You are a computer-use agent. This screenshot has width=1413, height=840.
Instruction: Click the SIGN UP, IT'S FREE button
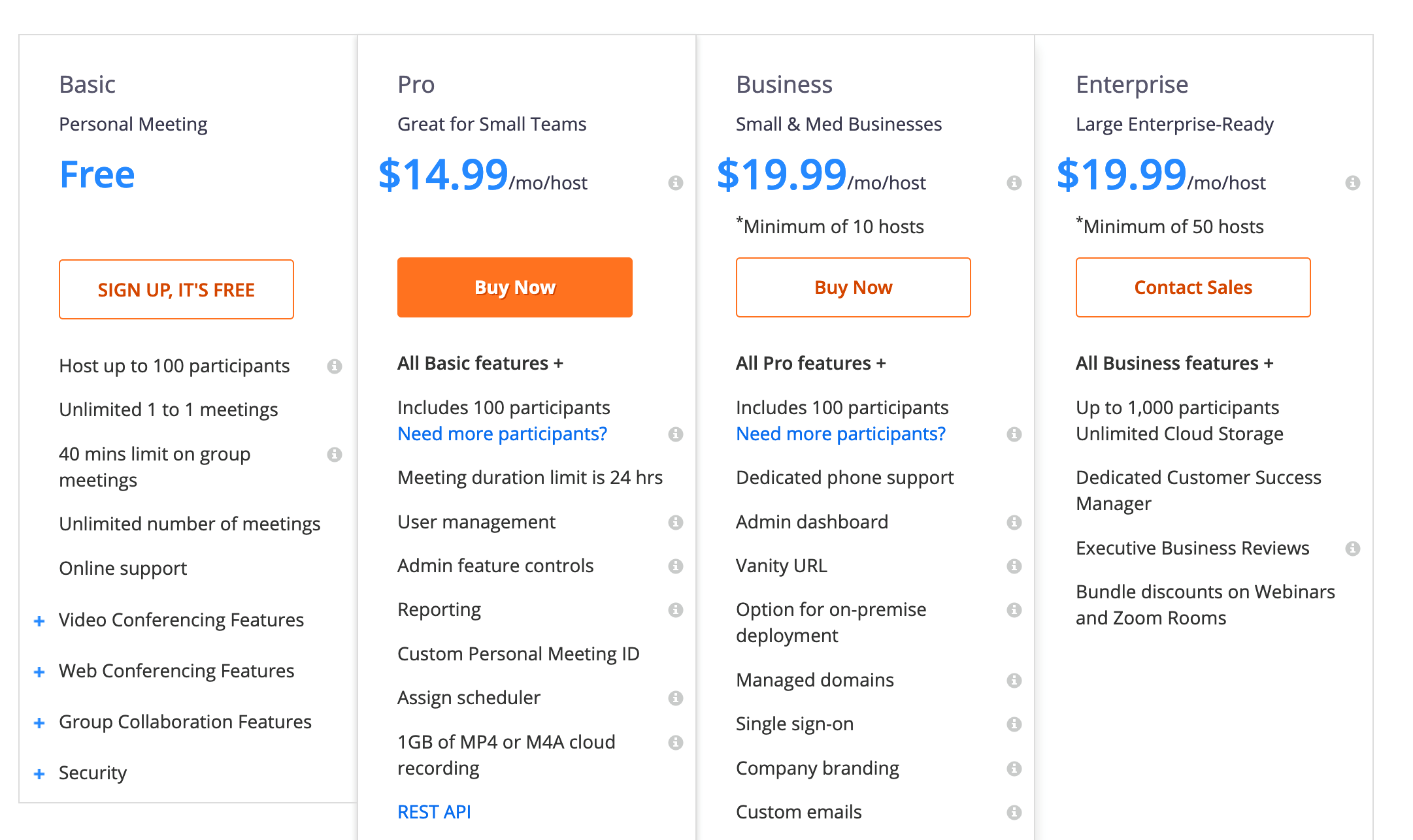click(176, 289)
